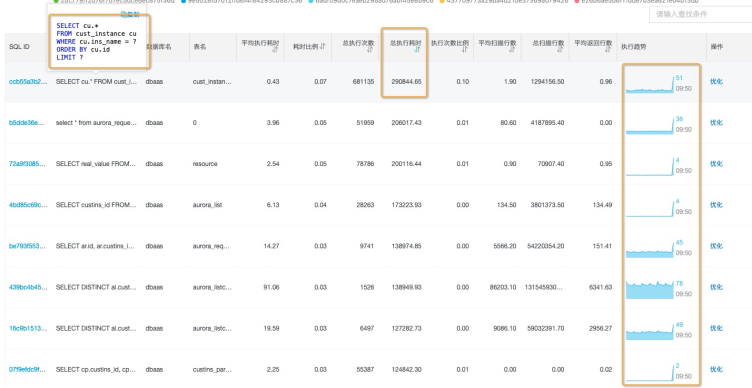
Task: Click the sort icon next to 耗时比例
Action: point(323,47)
